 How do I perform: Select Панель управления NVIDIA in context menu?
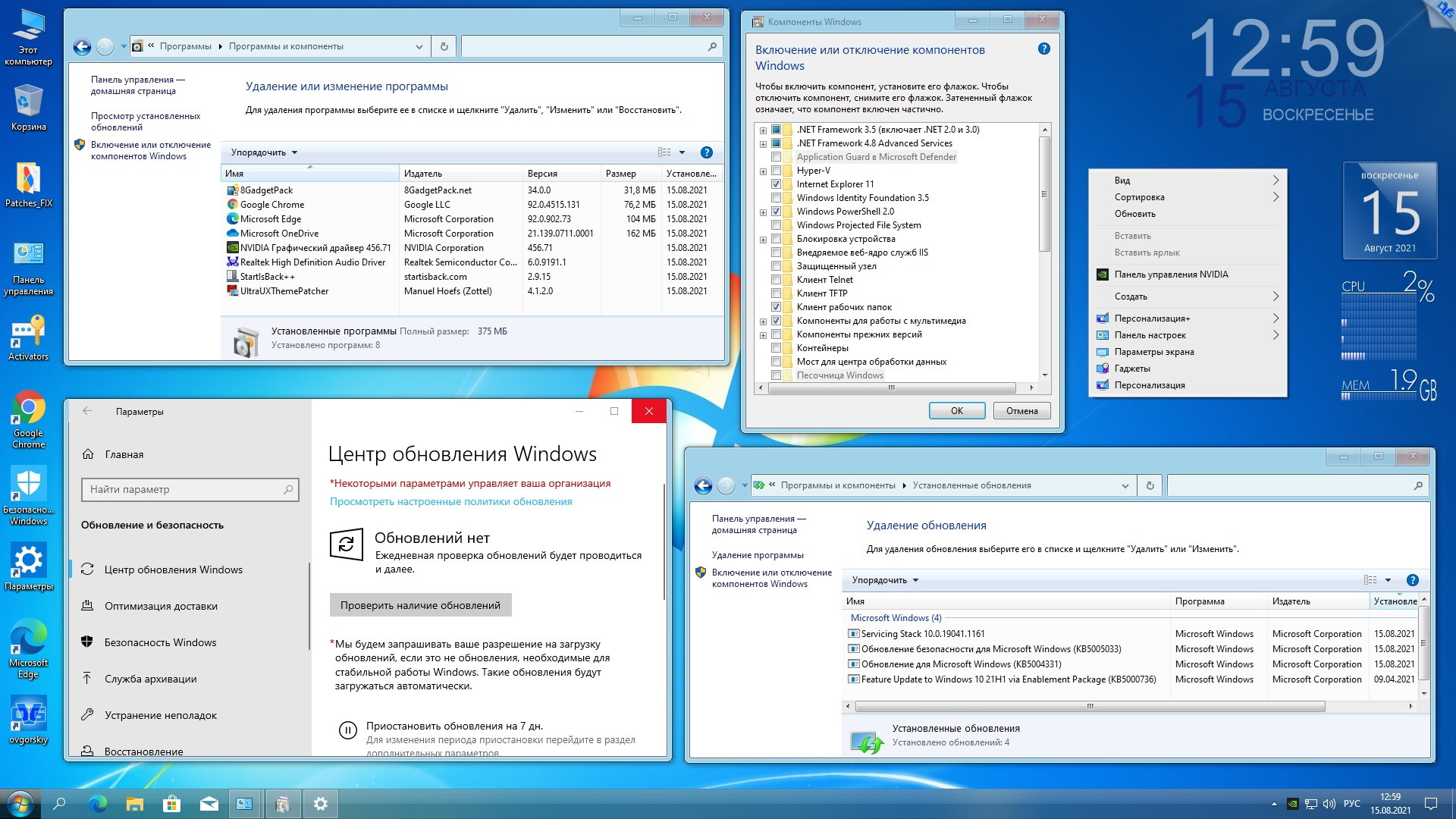1171,275
